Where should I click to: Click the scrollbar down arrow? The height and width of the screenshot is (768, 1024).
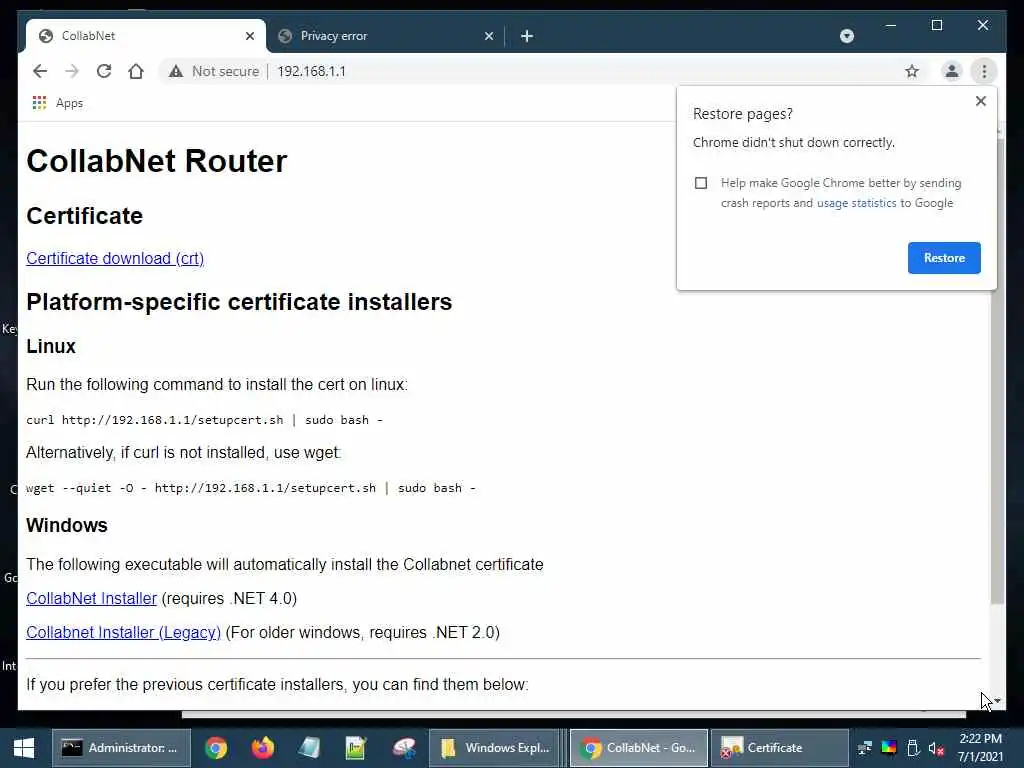997,701
